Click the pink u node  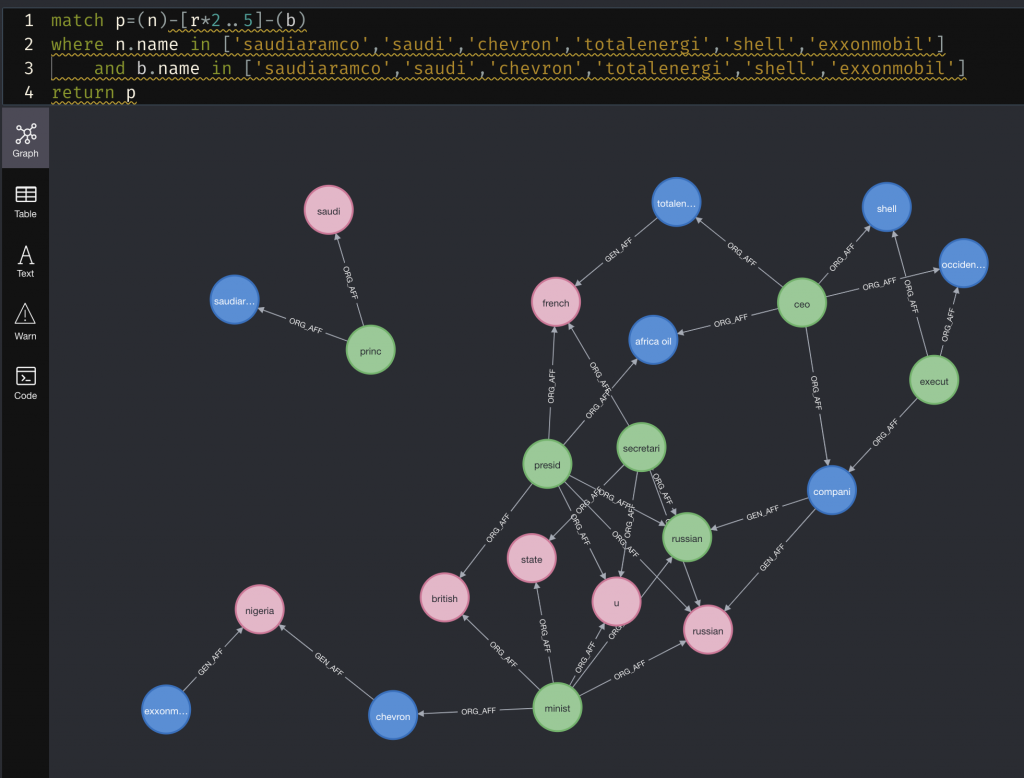coord(616,602)
